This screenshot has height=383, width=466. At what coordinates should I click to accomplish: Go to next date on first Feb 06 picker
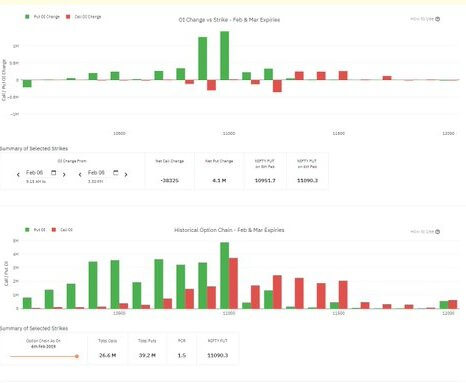click(x=64, y=174)
